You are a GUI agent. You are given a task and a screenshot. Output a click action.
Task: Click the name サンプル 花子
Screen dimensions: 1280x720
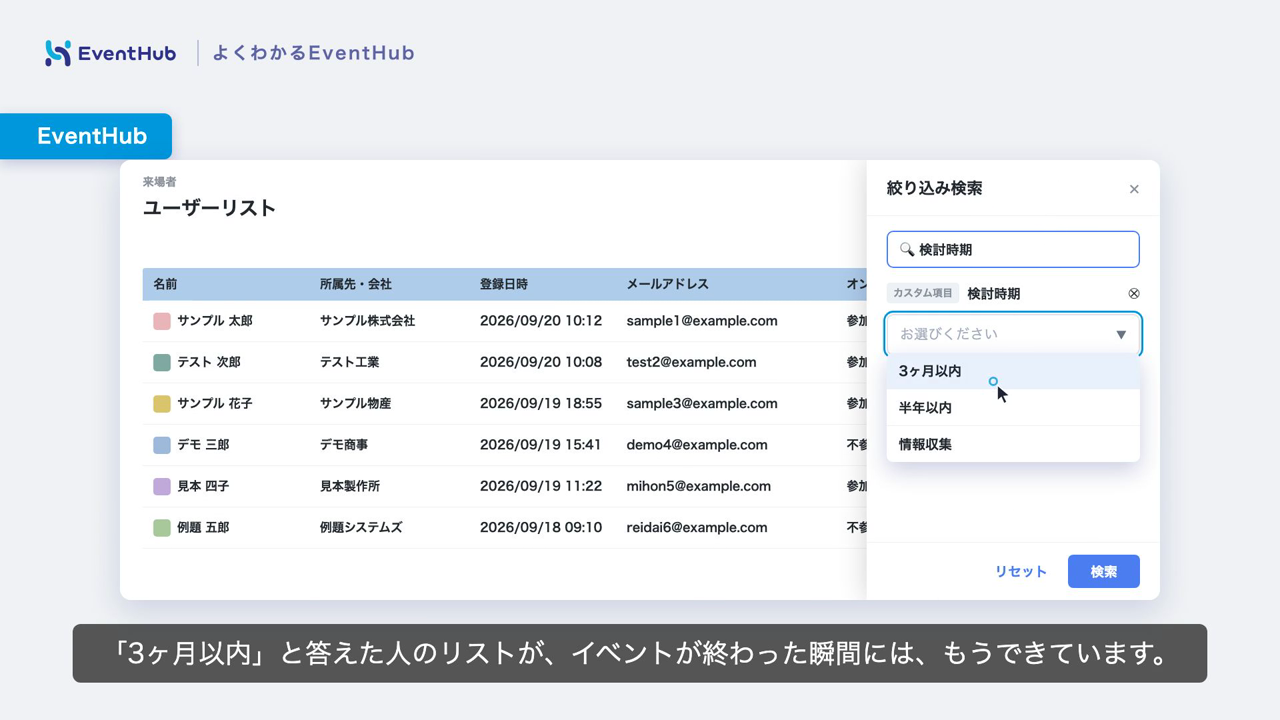[215, 404]
